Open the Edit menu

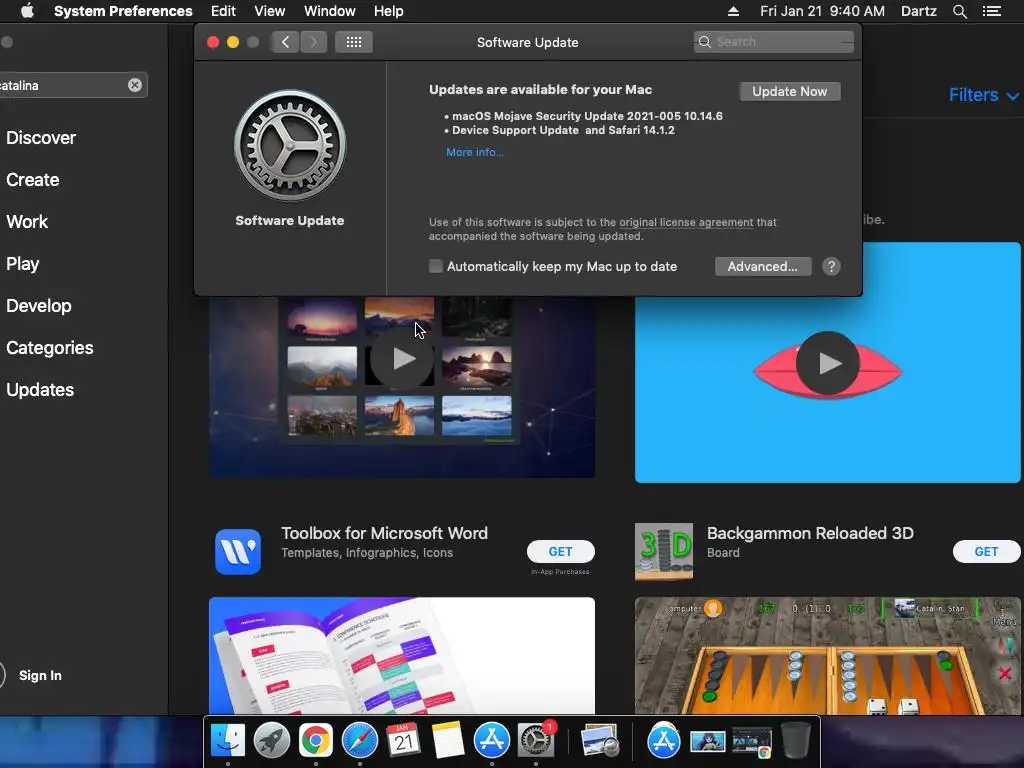(223, 11)
